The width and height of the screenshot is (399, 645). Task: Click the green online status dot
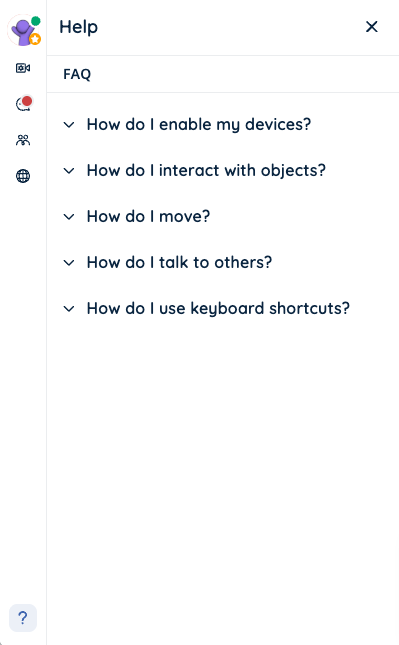point(35,21)
